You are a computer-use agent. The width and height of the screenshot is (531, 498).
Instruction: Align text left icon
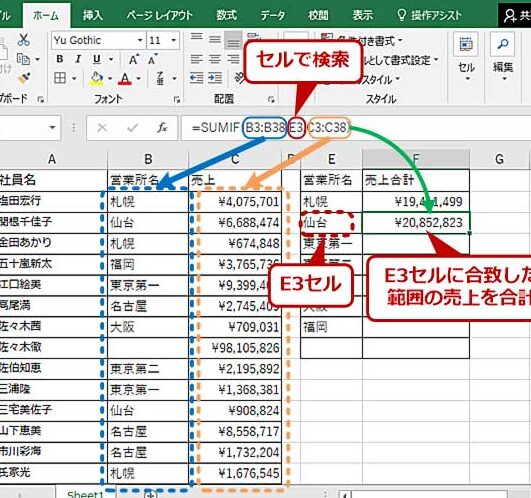197,59
